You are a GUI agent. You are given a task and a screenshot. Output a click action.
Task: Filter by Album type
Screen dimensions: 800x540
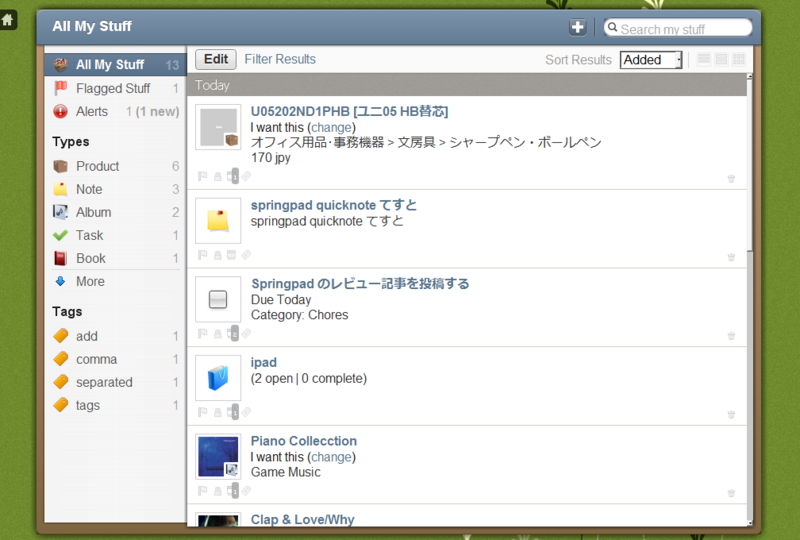point(115,212)
